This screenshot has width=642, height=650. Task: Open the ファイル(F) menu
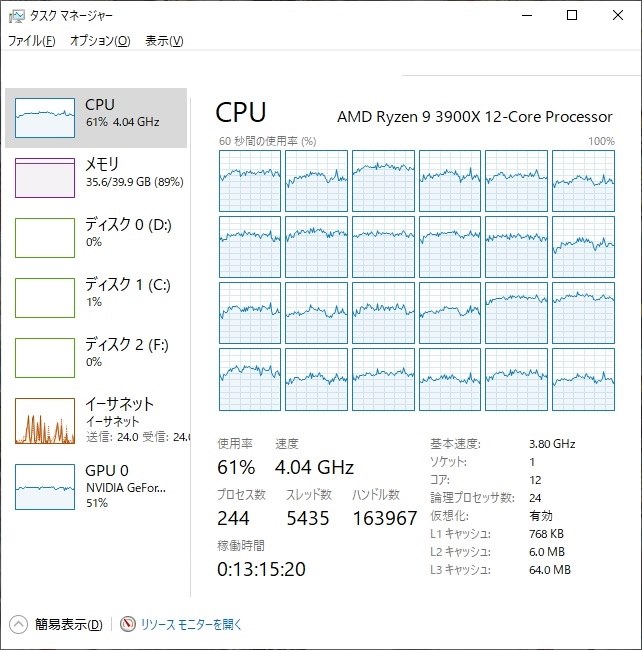click(32, 41)
